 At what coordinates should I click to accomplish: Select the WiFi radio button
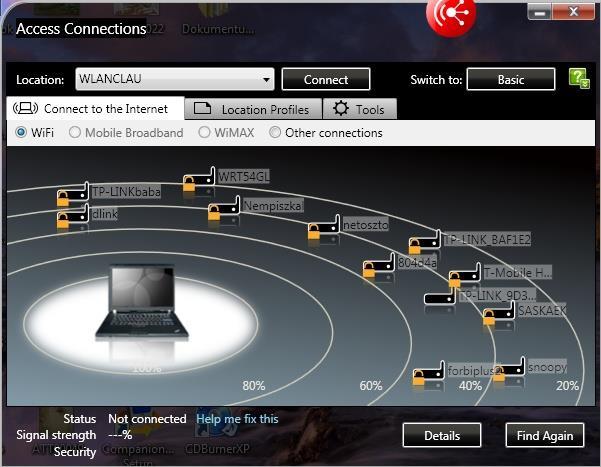pyautogui.click(x=21, y=132)
